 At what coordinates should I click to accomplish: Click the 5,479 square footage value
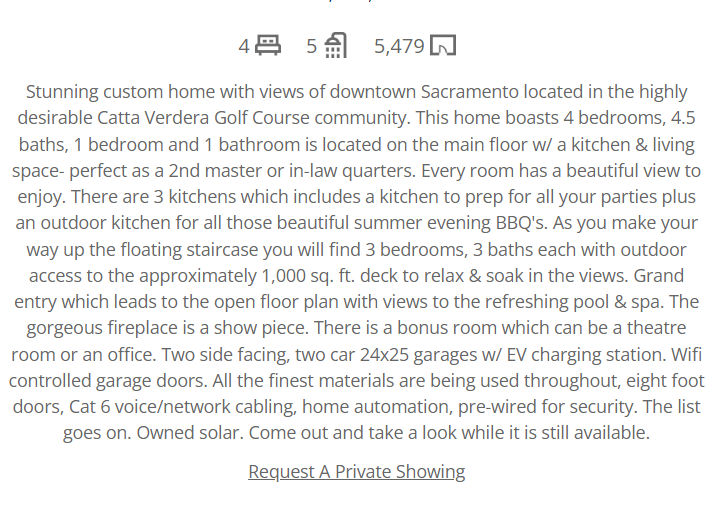click(x=400, y=46)
